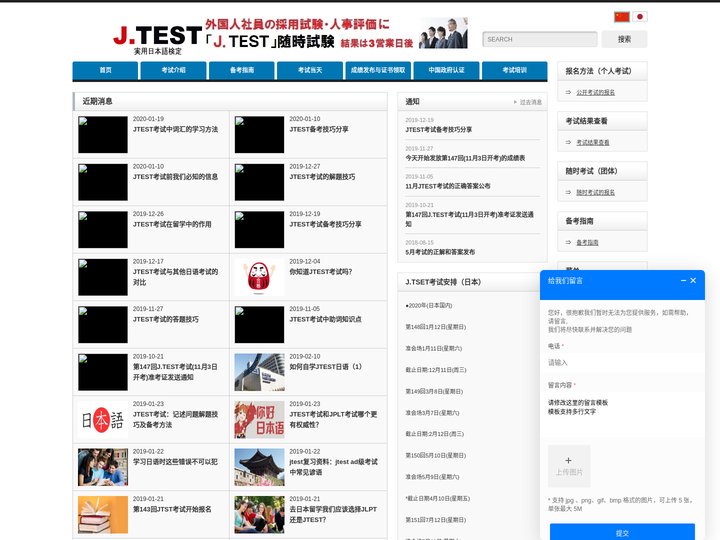The width and height of the screenshot is (720, 540).
Task: Click the 近期消息 section heading
Action: [97, 101]
